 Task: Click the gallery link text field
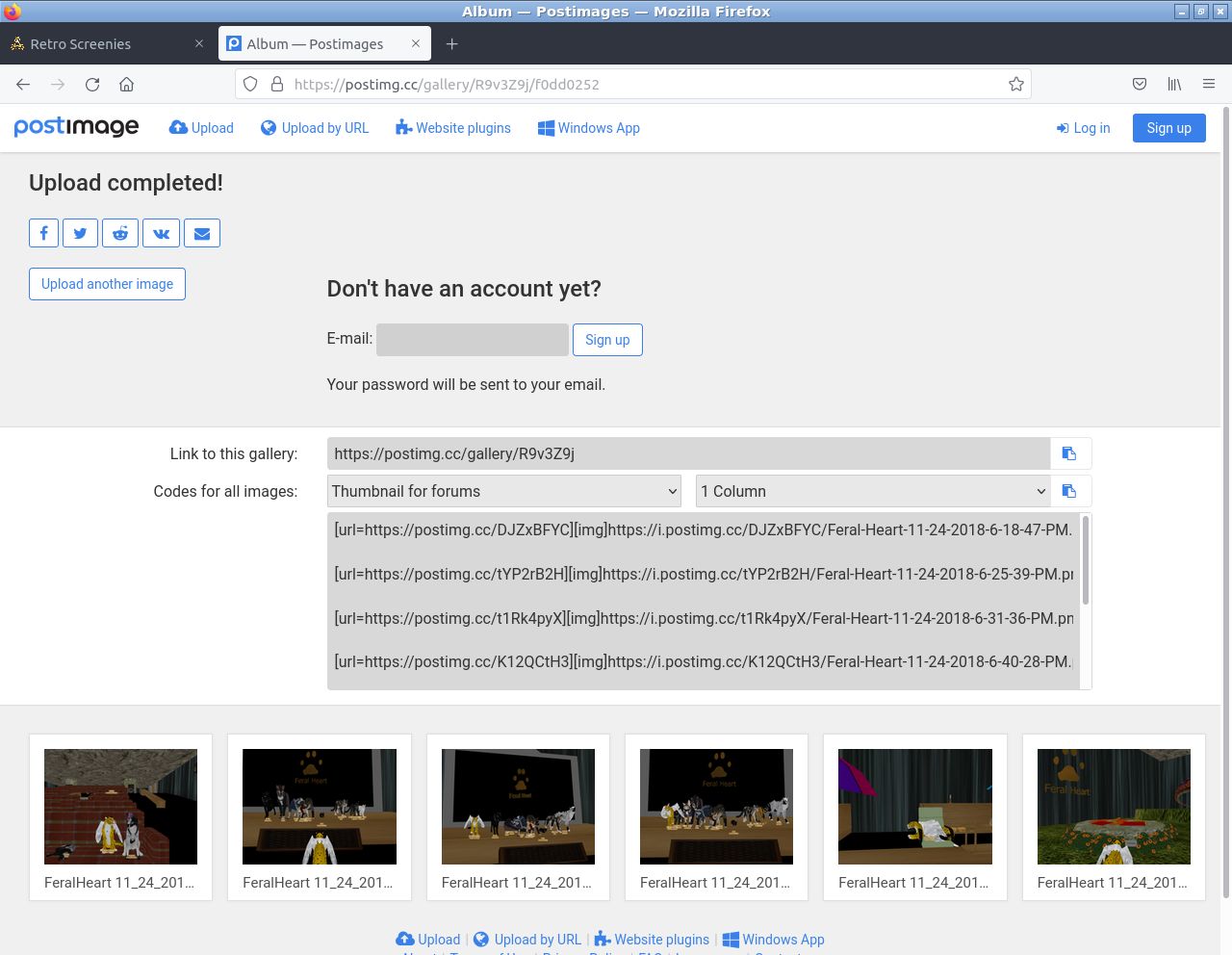coord(688,453)
